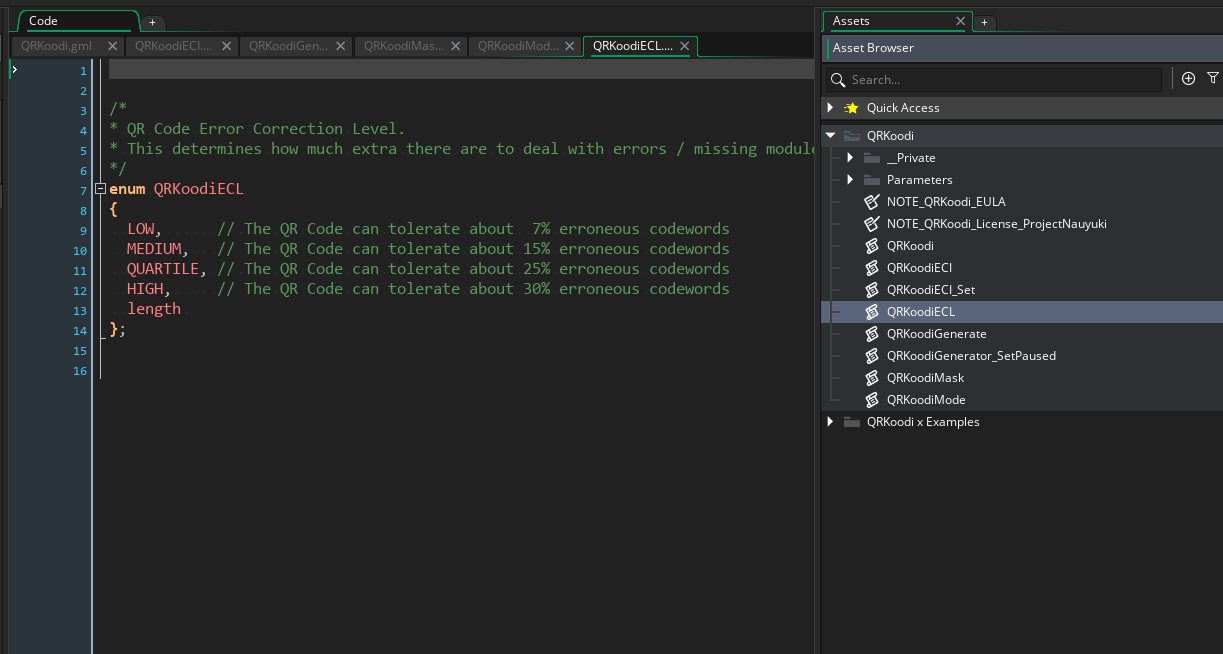This screenshot has height=654, width=1223.
Task: Click the enum name QRKoodiECL in code
Action: click(199, 189)
